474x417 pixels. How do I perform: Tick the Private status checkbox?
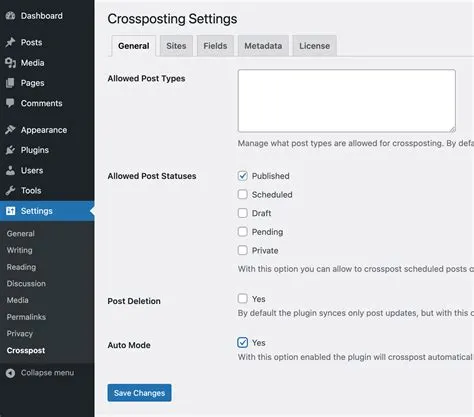[243, 250]
